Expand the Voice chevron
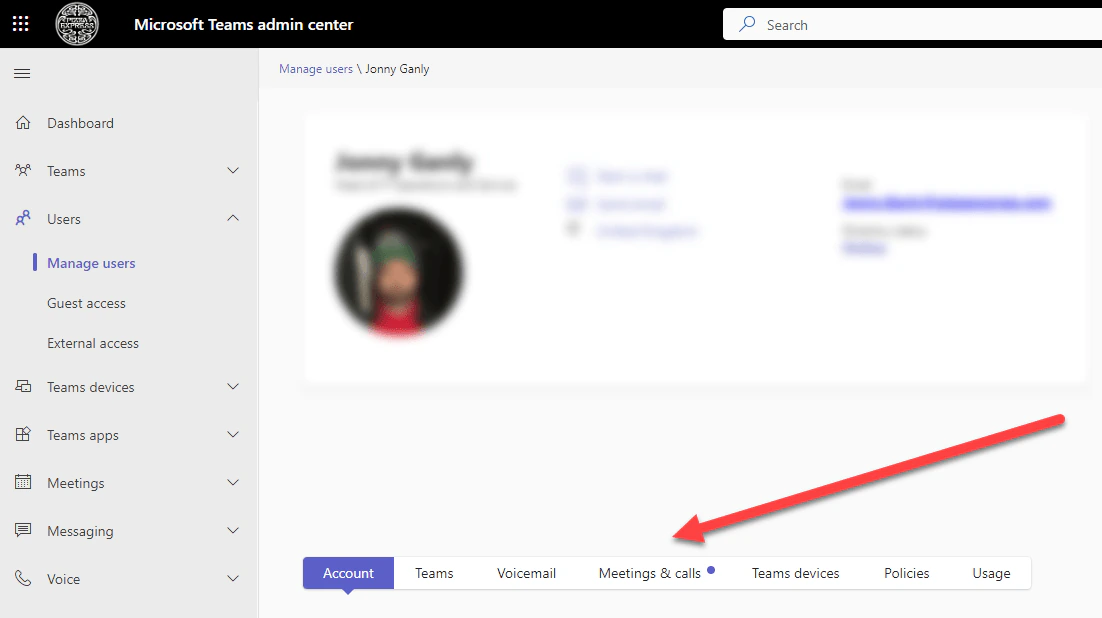This screenshot has width=1102, height=618. click(x=233, y=578)
